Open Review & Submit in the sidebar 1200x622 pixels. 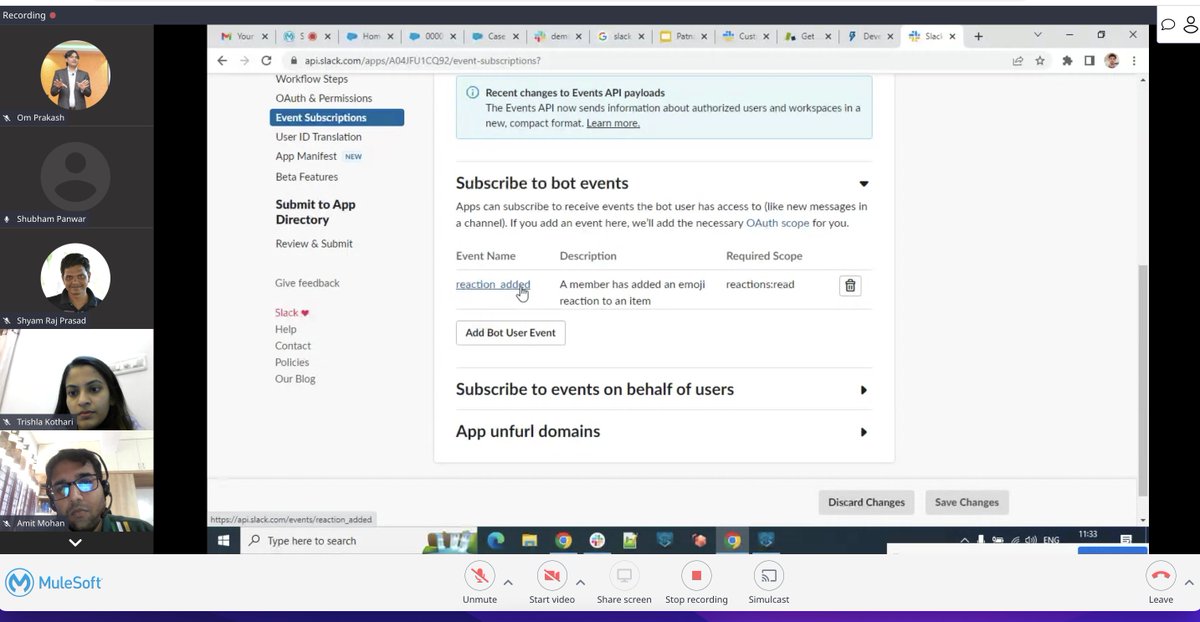coord(314,244)
